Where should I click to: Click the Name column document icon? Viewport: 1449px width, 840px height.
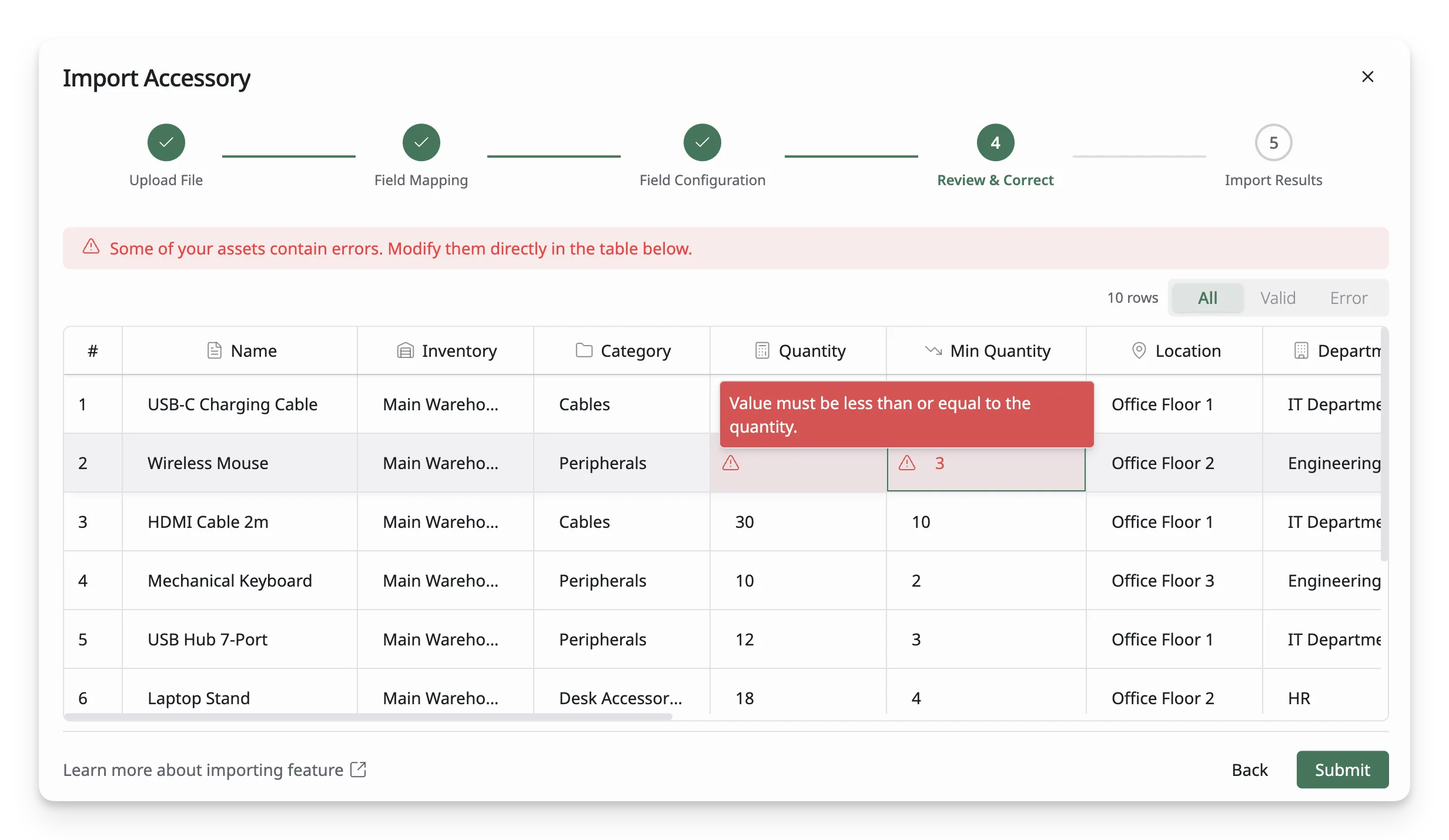[x=215, y=350]
